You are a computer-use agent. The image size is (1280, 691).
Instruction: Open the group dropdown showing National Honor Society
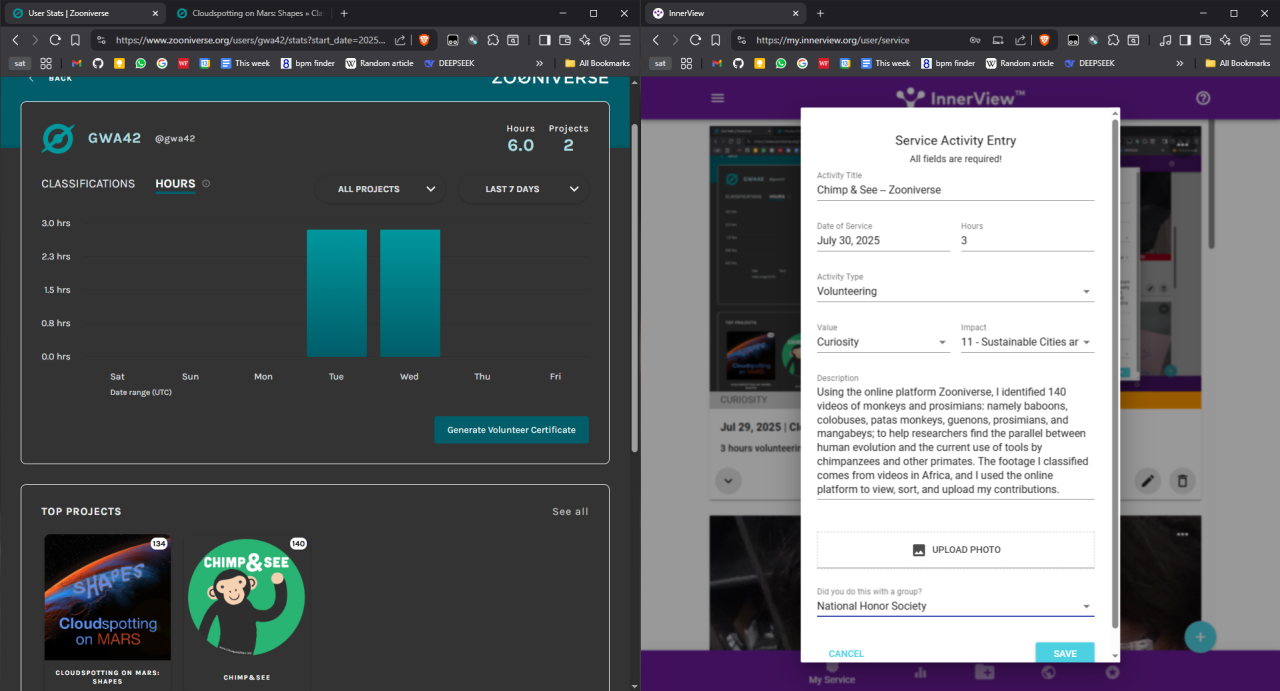pos(954,606)
